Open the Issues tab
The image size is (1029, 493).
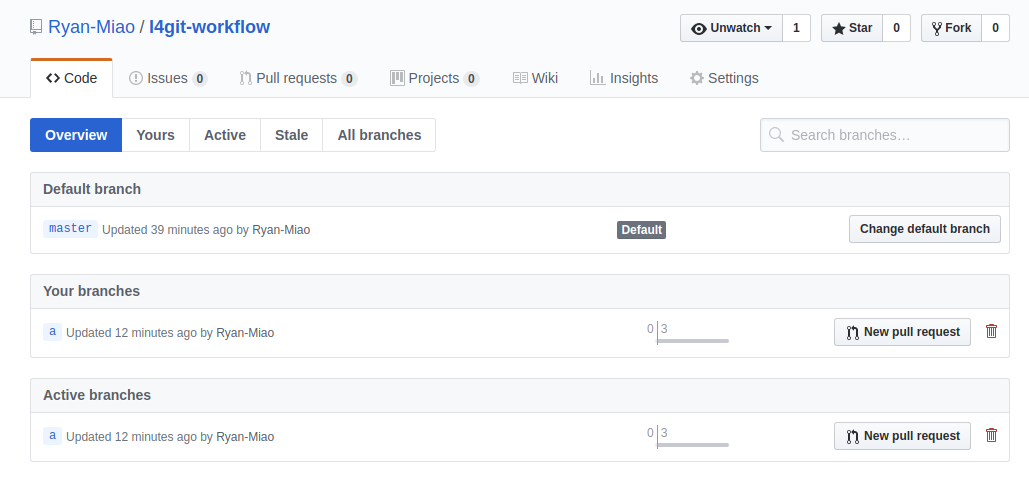point(168,78)
